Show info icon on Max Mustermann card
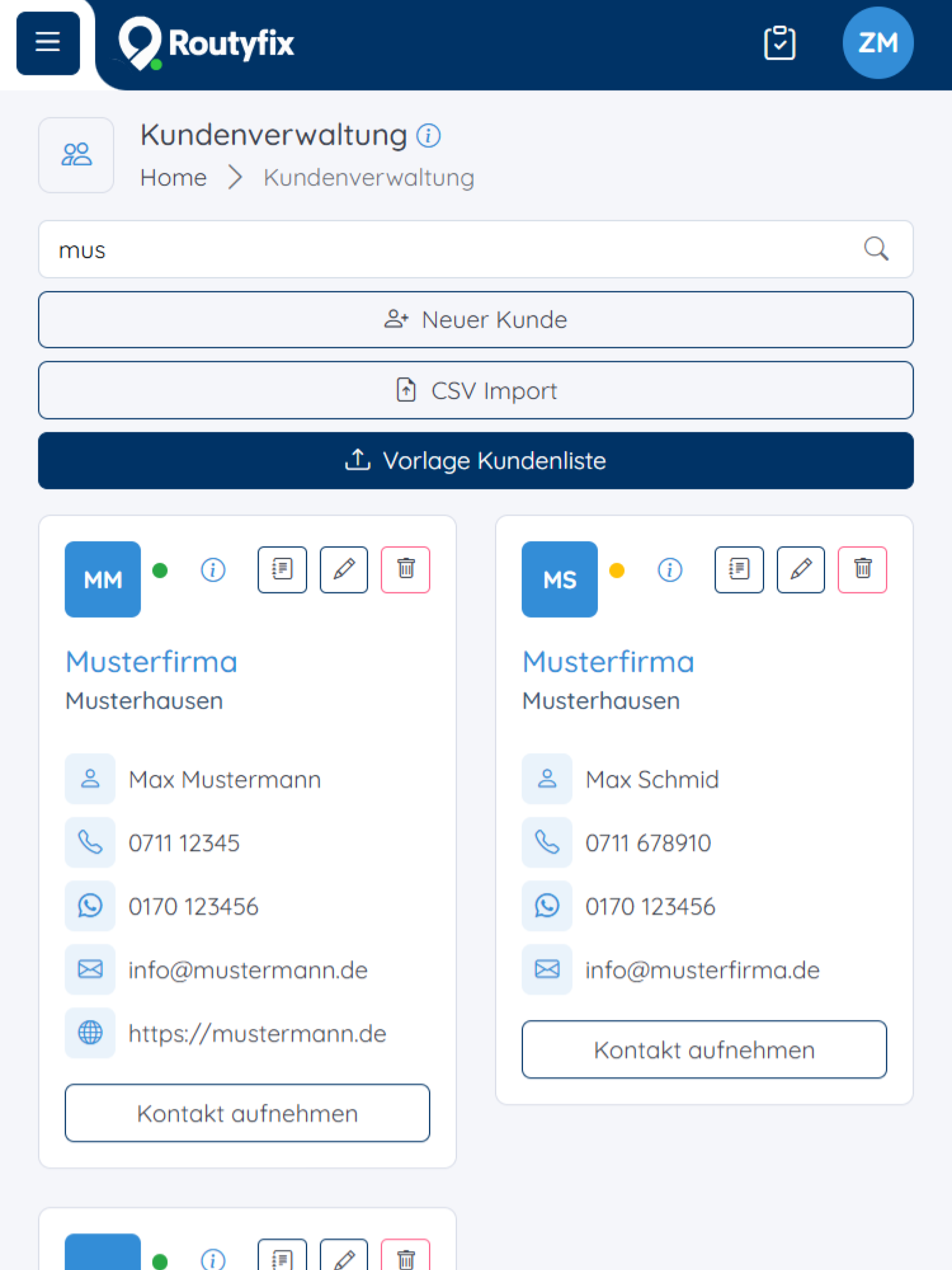Image resolution: width=952 pixels, height=1270 pixels. point(213,570)
